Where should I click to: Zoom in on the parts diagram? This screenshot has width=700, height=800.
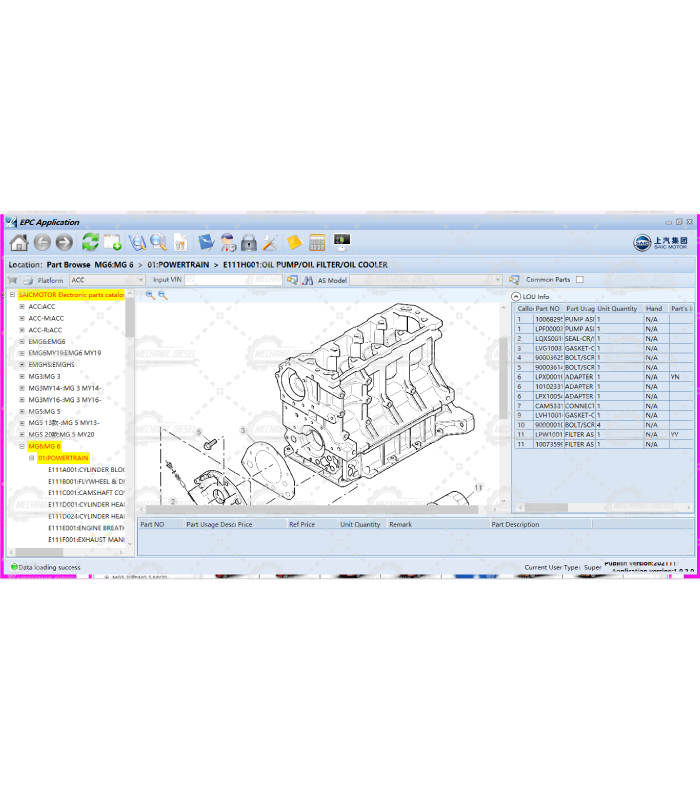150,295
